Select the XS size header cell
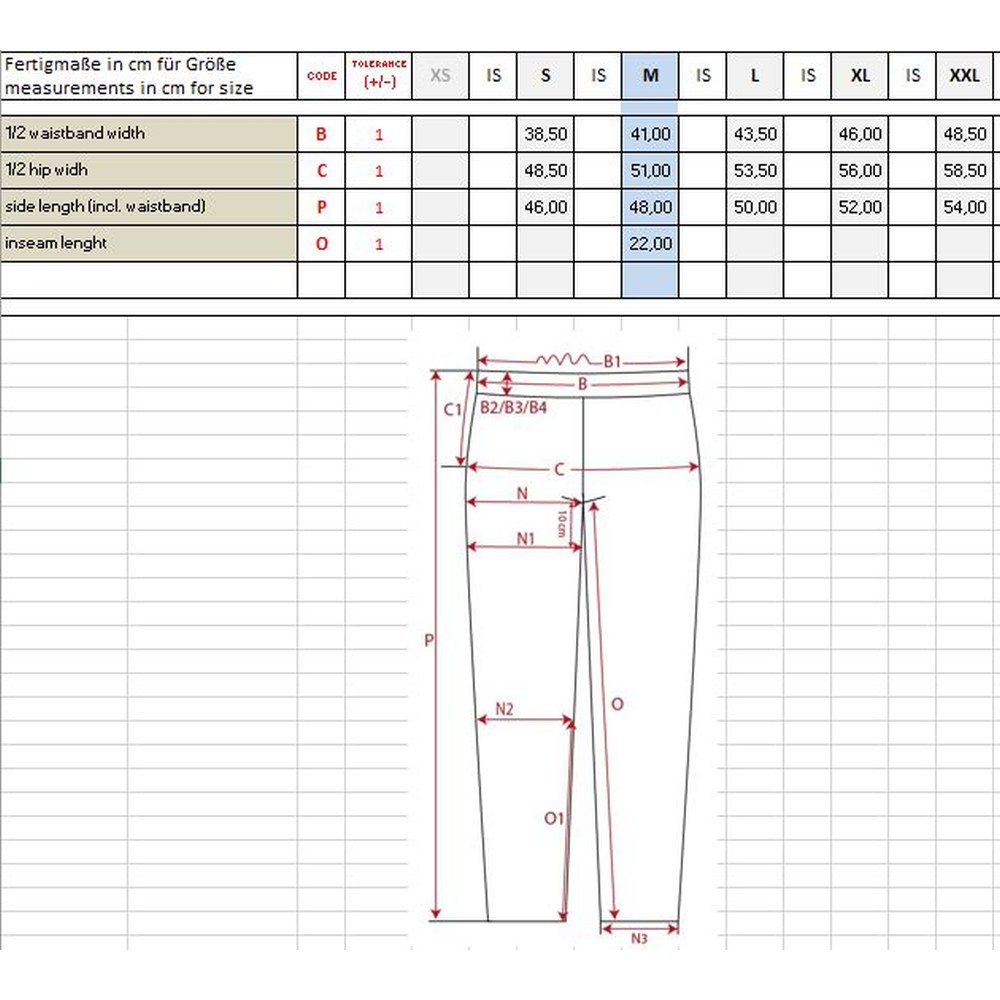 pos(440,76)
